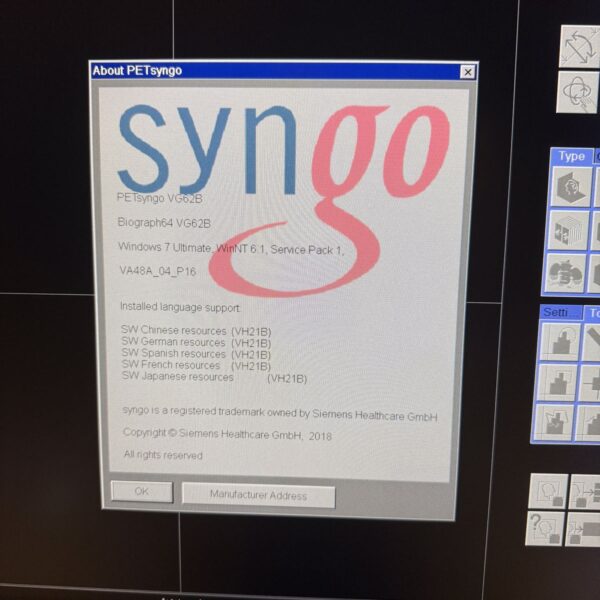Viewport: 600px width, 600px height.
Task: Click the Windows 7 Ultimate system line
Action: 231,249
